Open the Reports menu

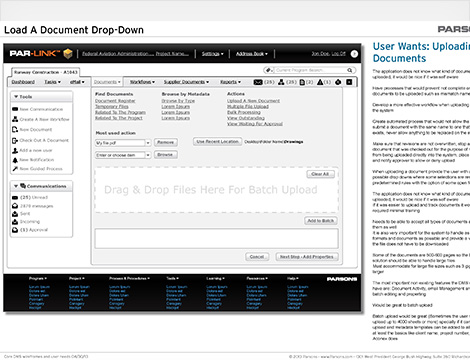click(230, 82)
